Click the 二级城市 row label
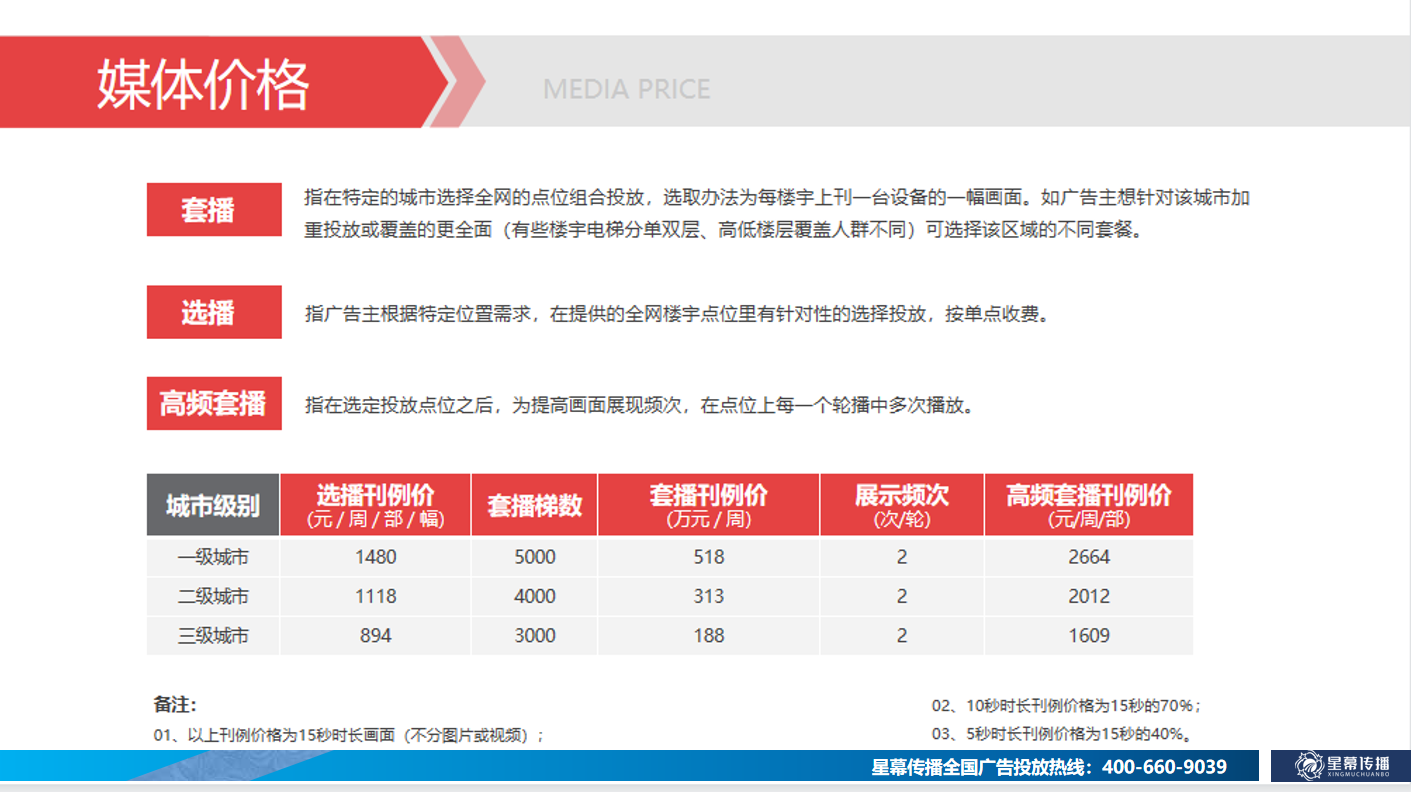The height and width of the screenshot is (792, 1411). [213, 596]
